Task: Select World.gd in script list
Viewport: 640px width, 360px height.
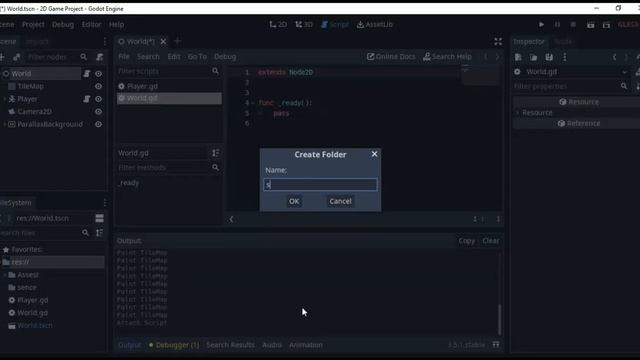Action: click(x=169, y=98)
